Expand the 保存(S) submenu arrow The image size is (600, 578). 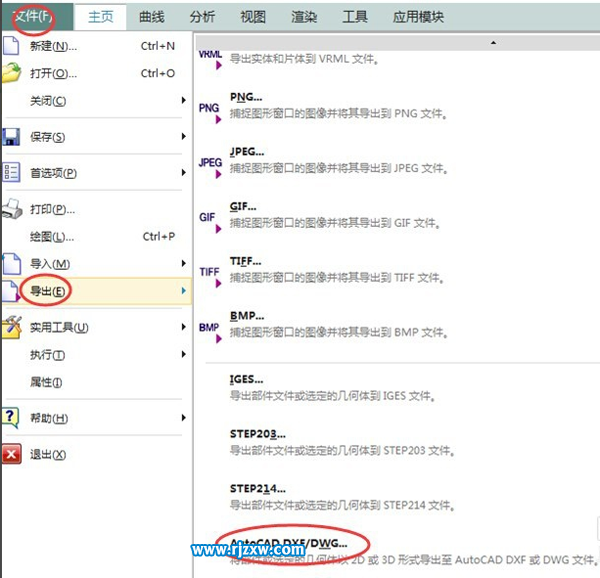[x=184, y=136]
